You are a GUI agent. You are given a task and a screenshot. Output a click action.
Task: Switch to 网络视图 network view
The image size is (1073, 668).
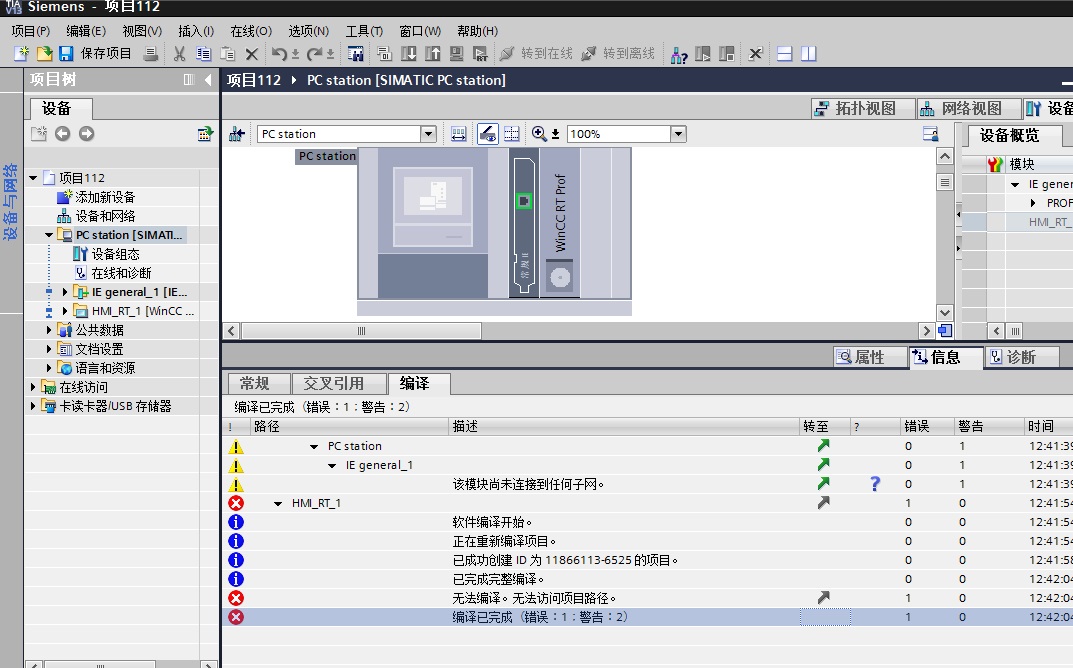click(969, 108)
